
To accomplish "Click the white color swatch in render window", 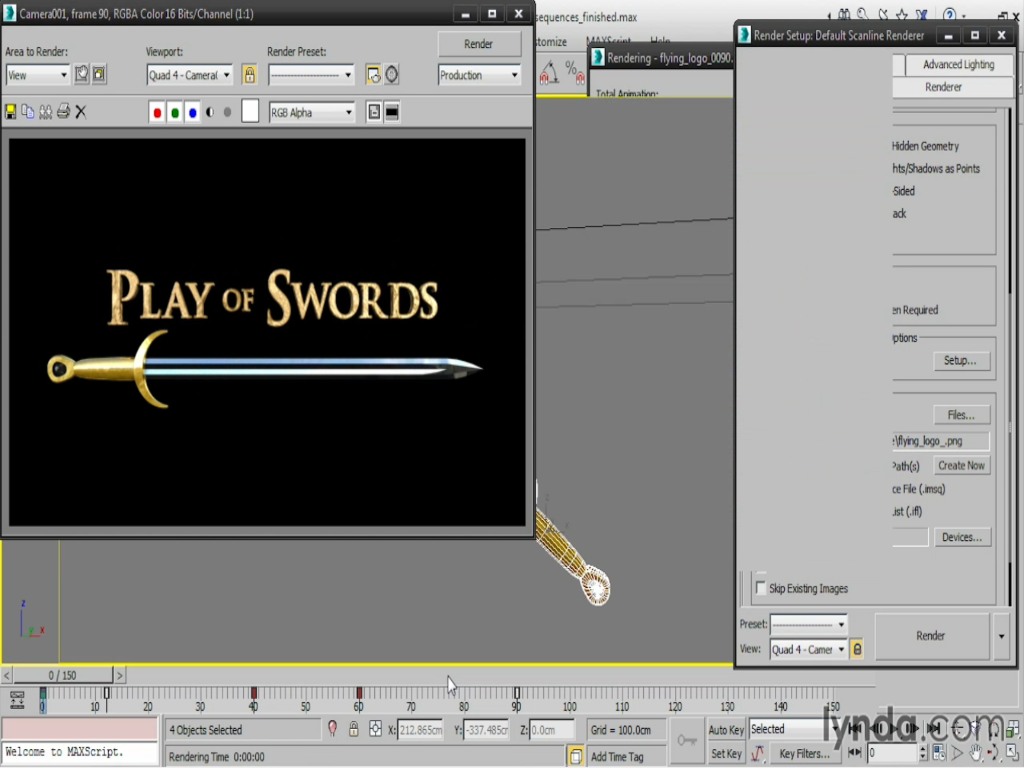I will pyautogui.click(x=249, y=112).
